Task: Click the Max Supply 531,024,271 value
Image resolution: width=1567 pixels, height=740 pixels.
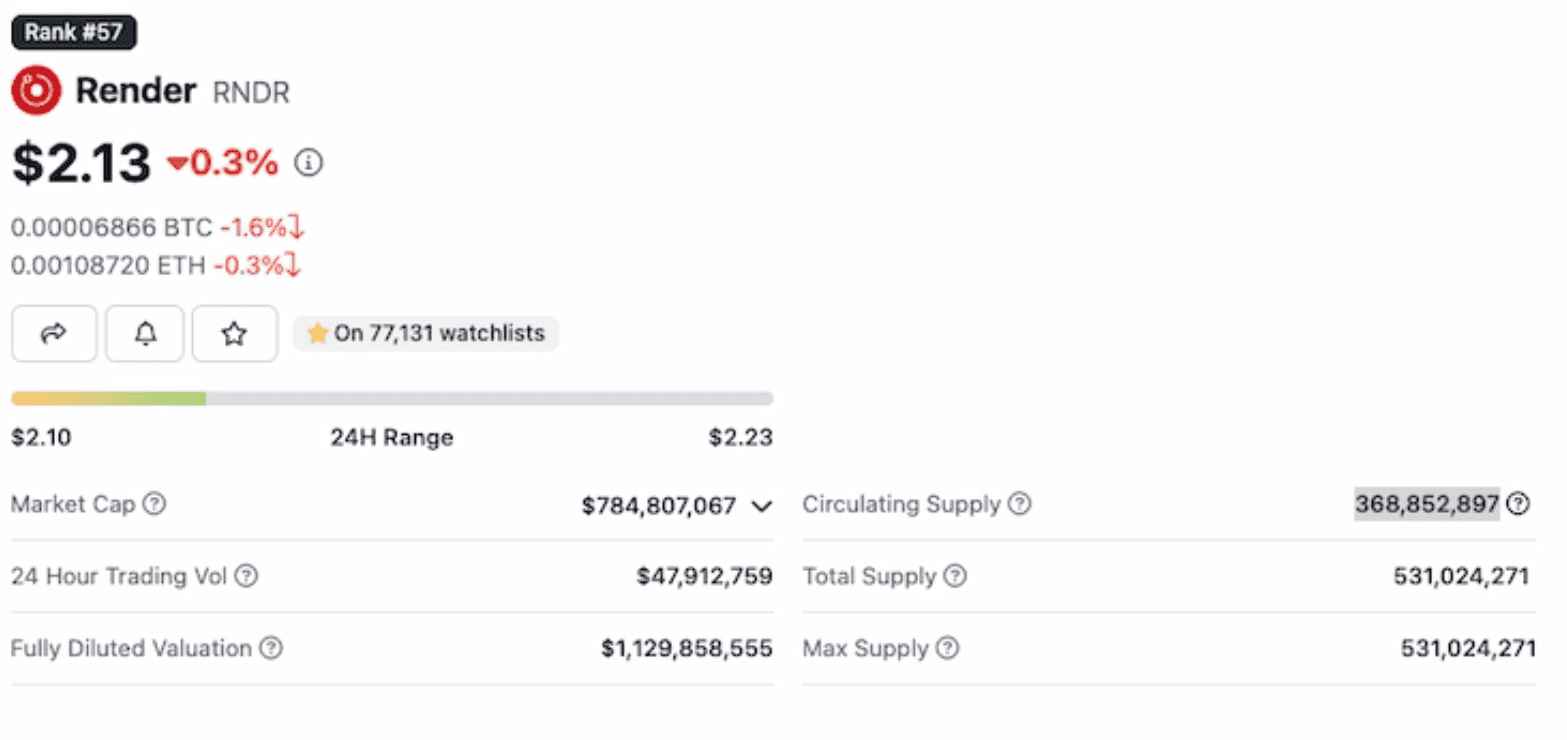Action: pos(1468,648)
